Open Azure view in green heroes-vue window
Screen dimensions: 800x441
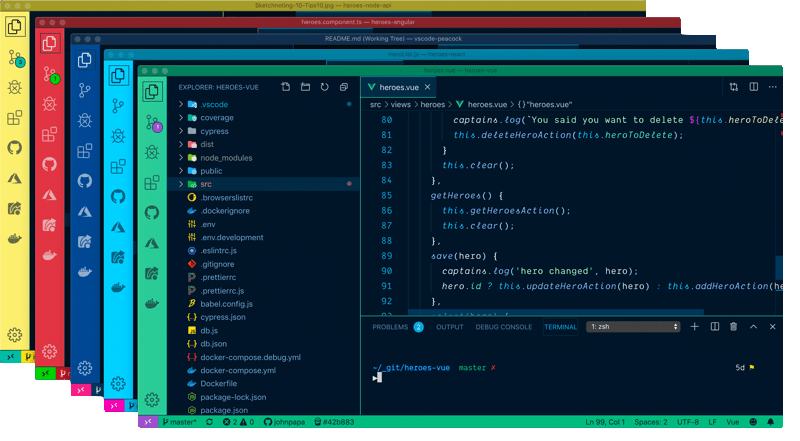(x=152, y=243)
